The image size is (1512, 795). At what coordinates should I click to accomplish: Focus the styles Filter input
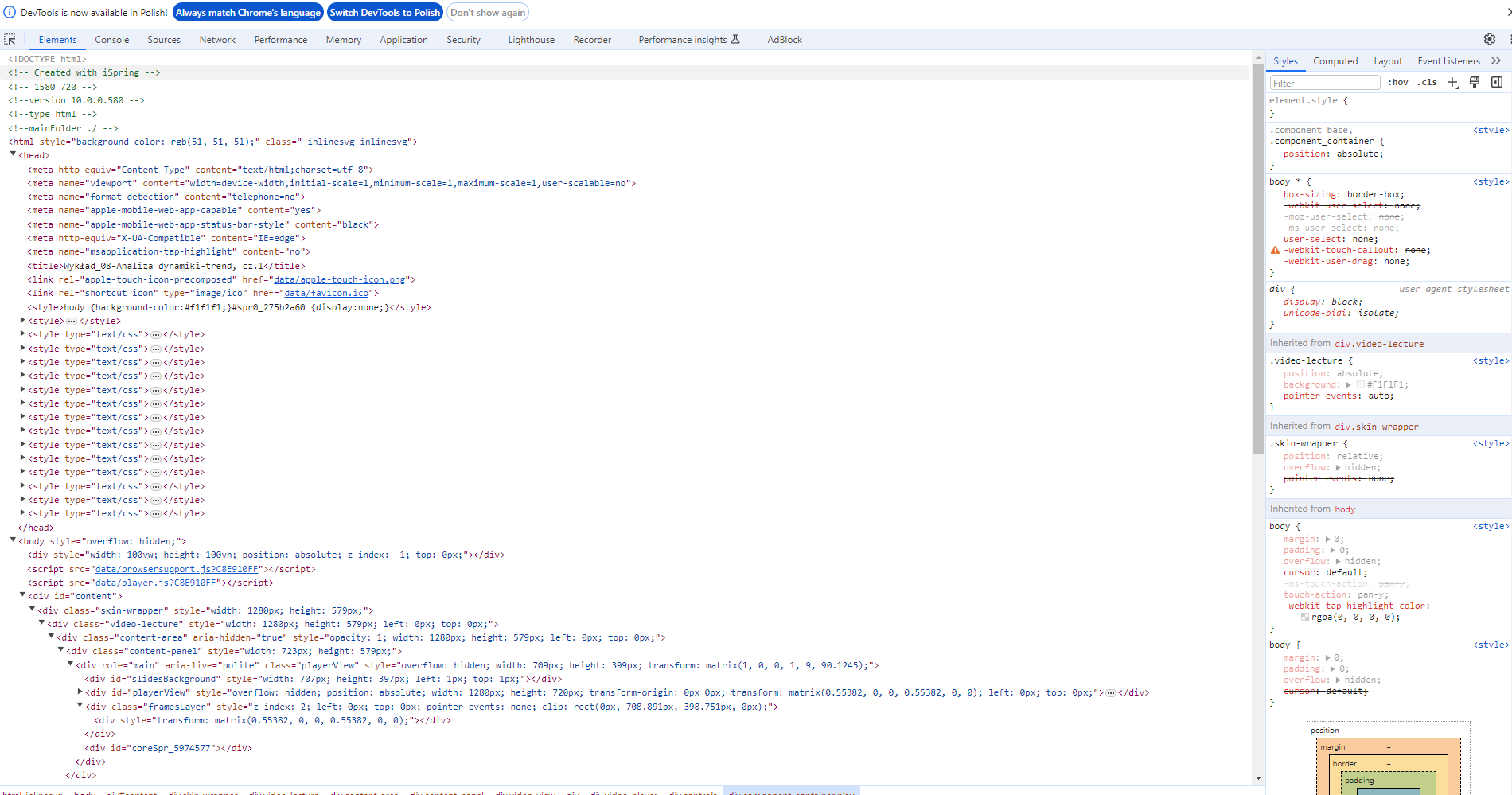point(1324,83)
